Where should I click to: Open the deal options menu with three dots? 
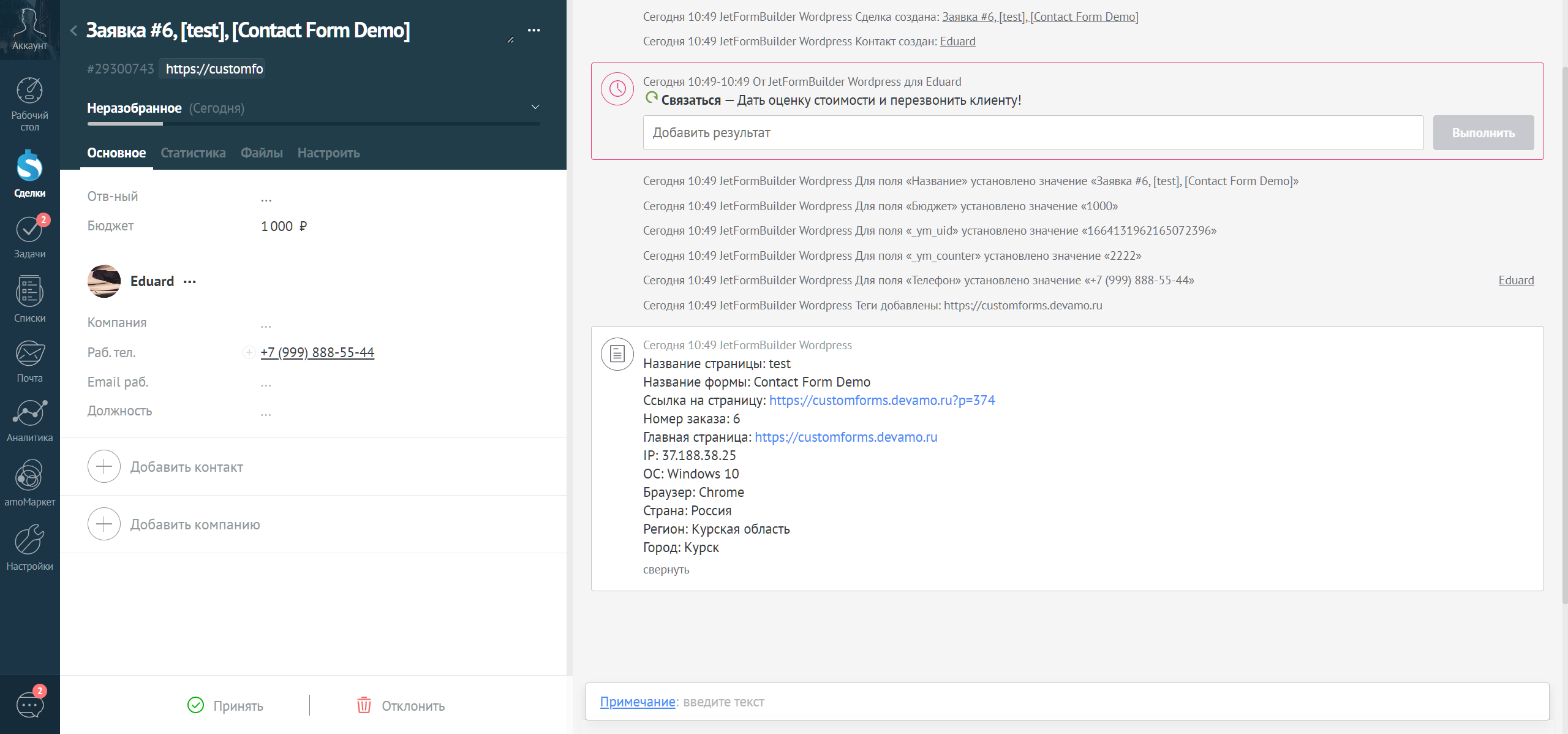pos(535,29)
